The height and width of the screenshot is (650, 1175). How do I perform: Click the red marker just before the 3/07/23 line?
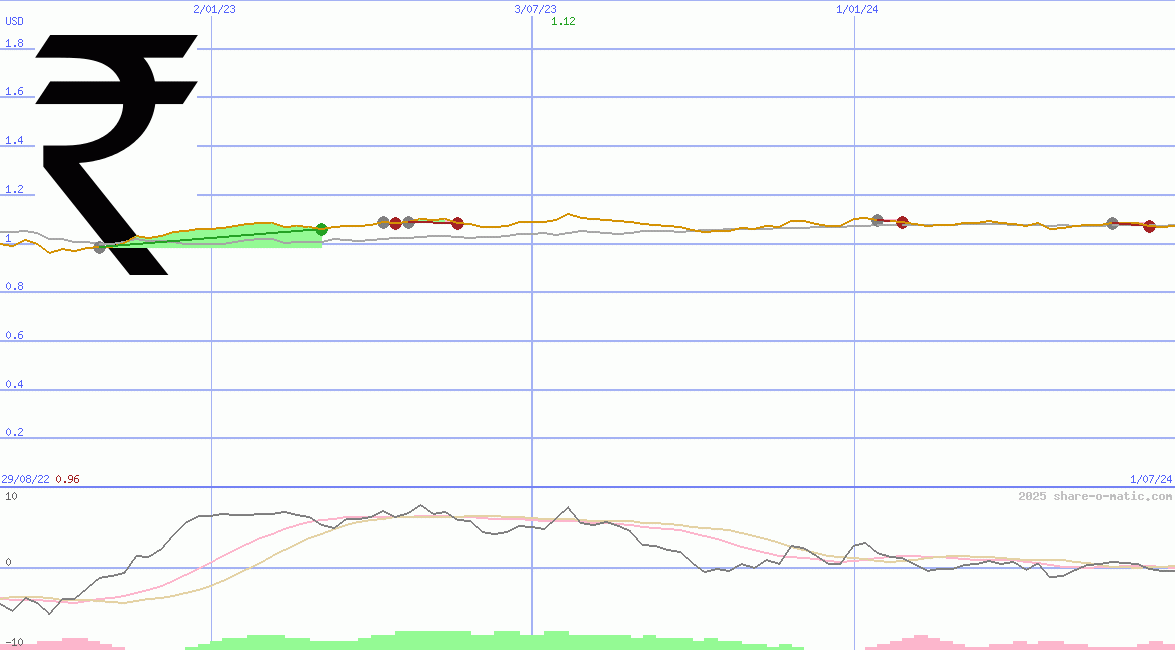[x=457, y=223]
